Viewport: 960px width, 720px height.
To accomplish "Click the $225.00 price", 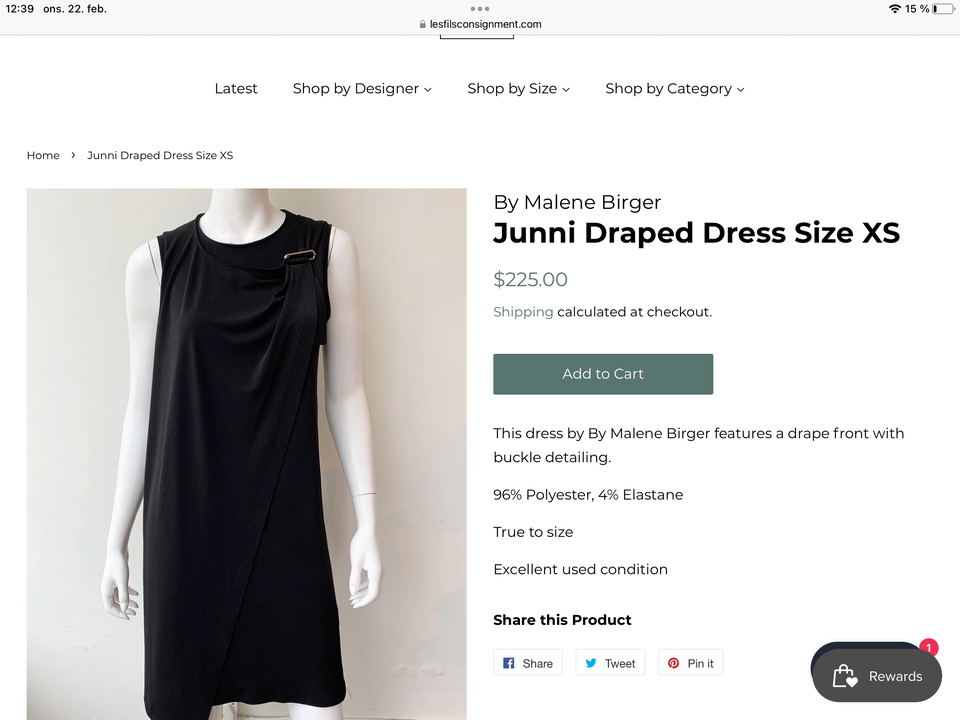I will (x=530, y=279).
